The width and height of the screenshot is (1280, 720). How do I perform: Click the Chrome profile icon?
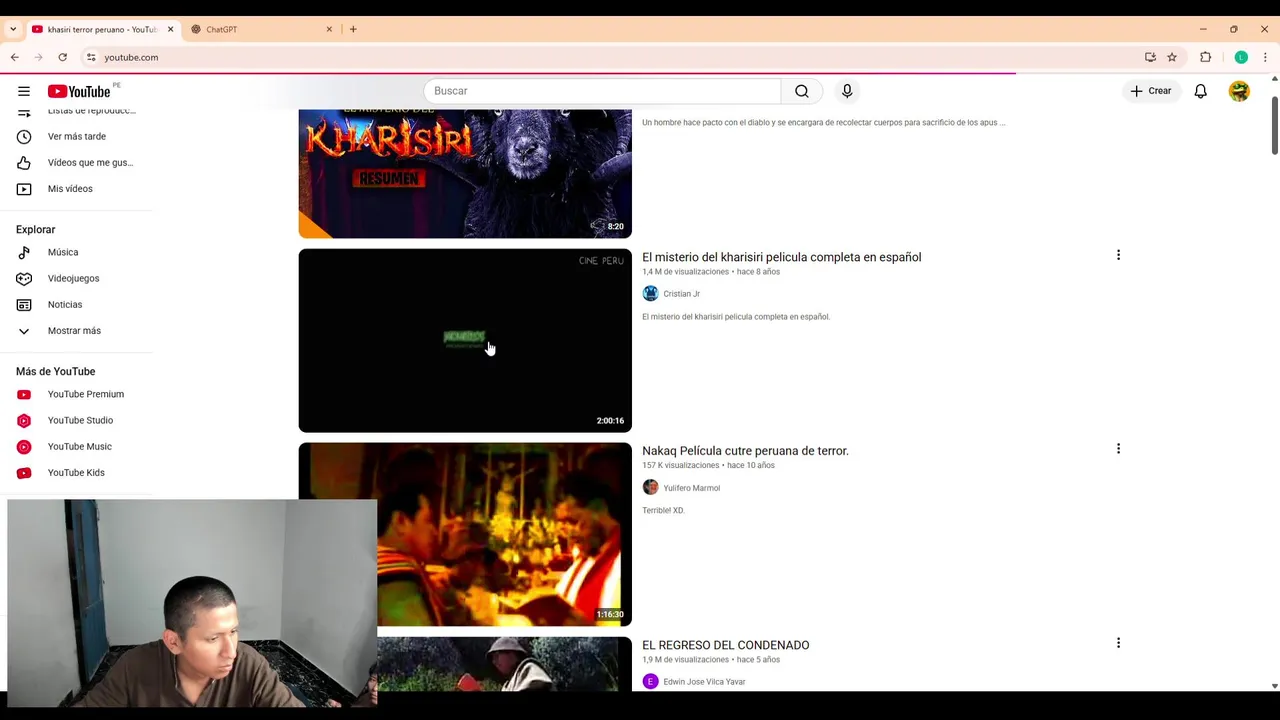(1241, 57)
